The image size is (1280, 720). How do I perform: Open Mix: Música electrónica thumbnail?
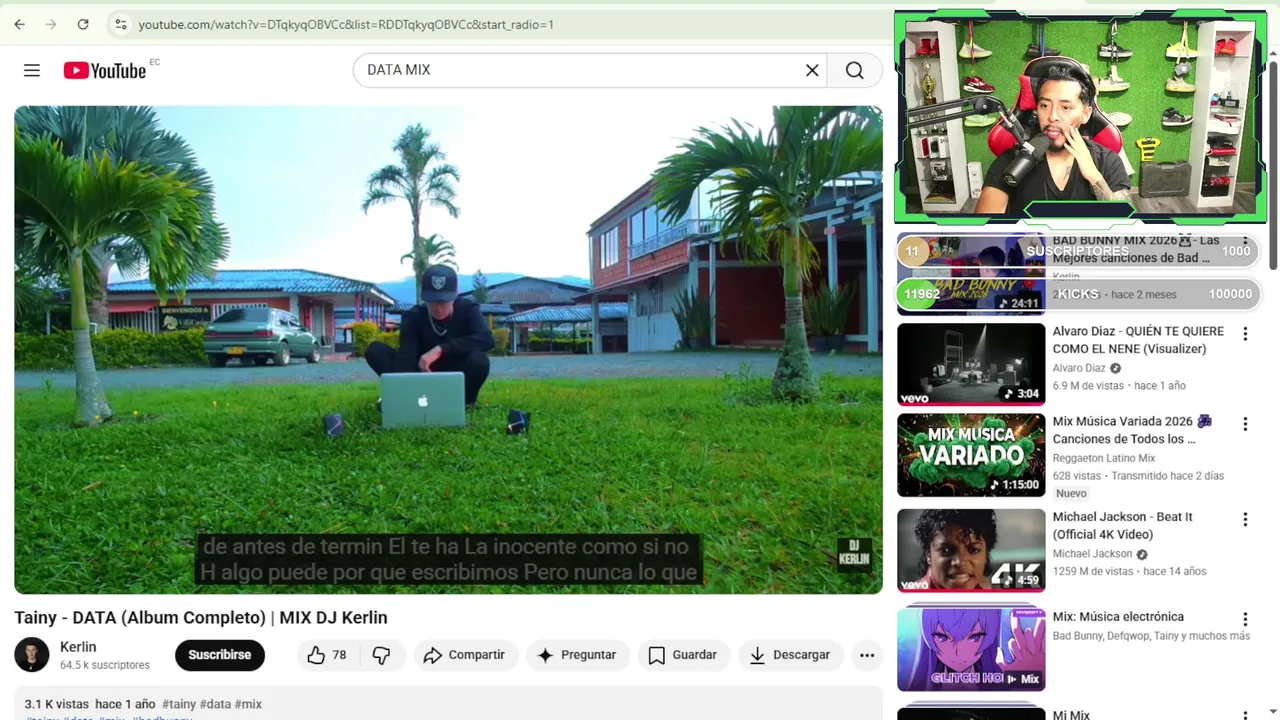pyautogui.click(x=971, y=649)
